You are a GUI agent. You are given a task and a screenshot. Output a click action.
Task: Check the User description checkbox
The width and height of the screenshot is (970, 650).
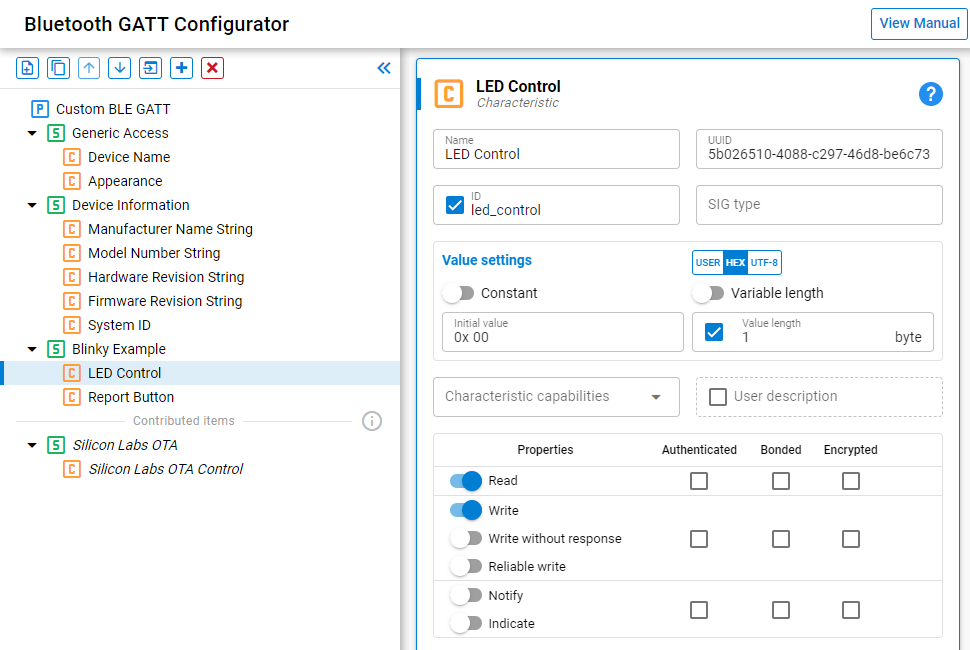[718, 397]
